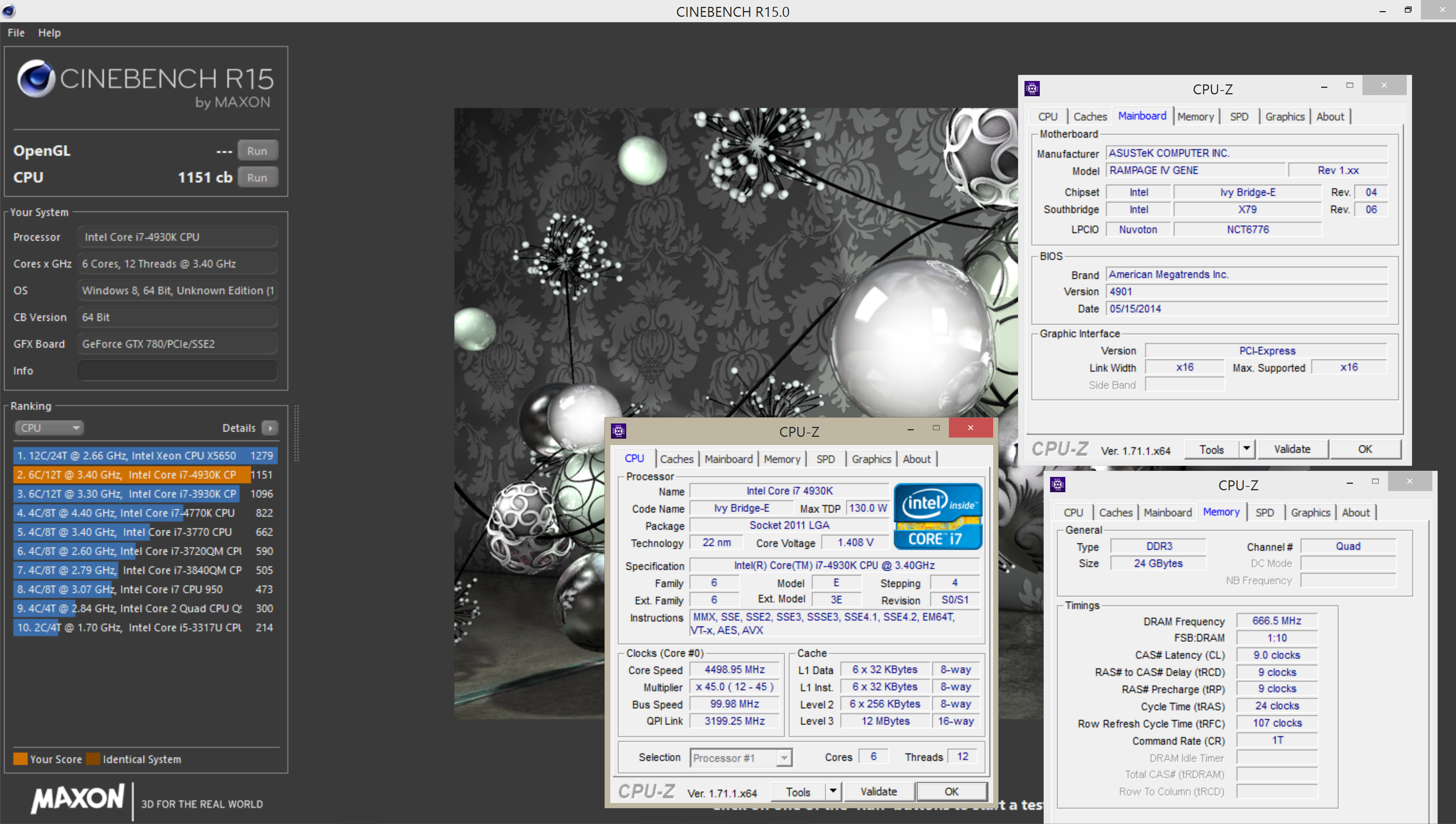Image resolution: width=1456 pixels, height=824 pixels.
Task: Click Tools button in Mainboard CPU-Z window
Action: coord(1212,449)
